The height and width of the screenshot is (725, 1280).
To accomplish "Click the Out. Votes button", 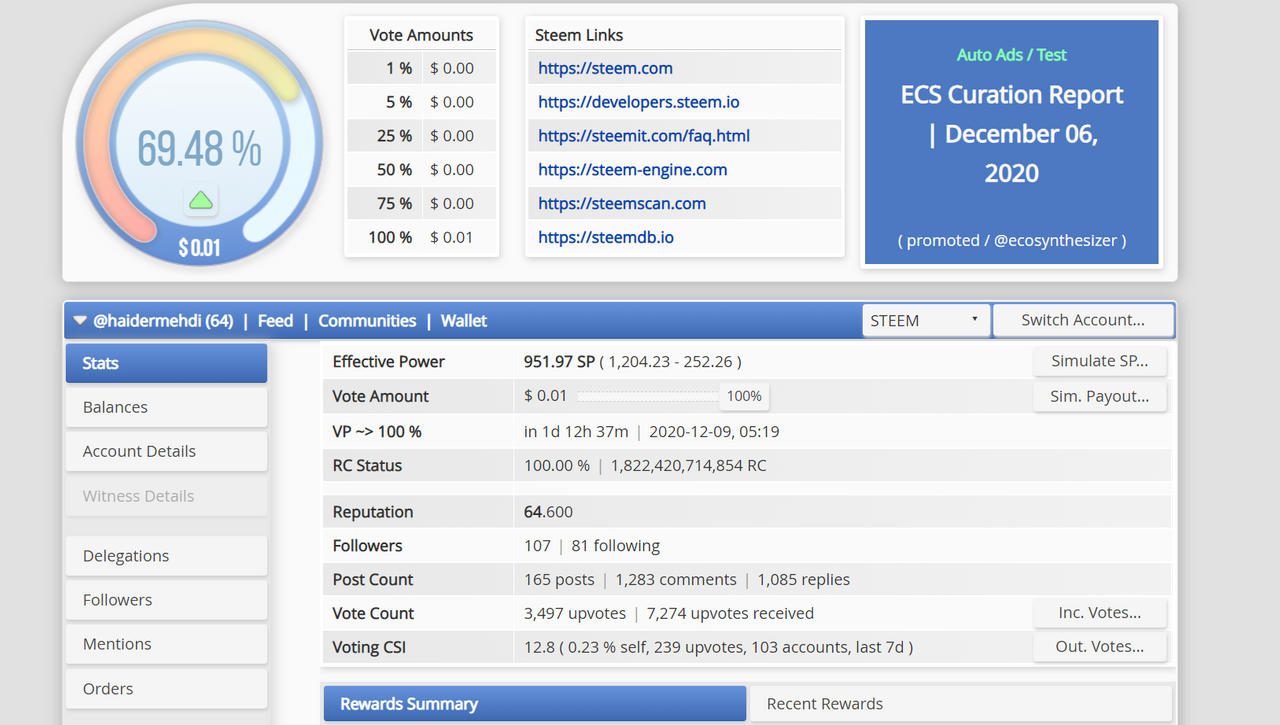I will pos(1100,647).
